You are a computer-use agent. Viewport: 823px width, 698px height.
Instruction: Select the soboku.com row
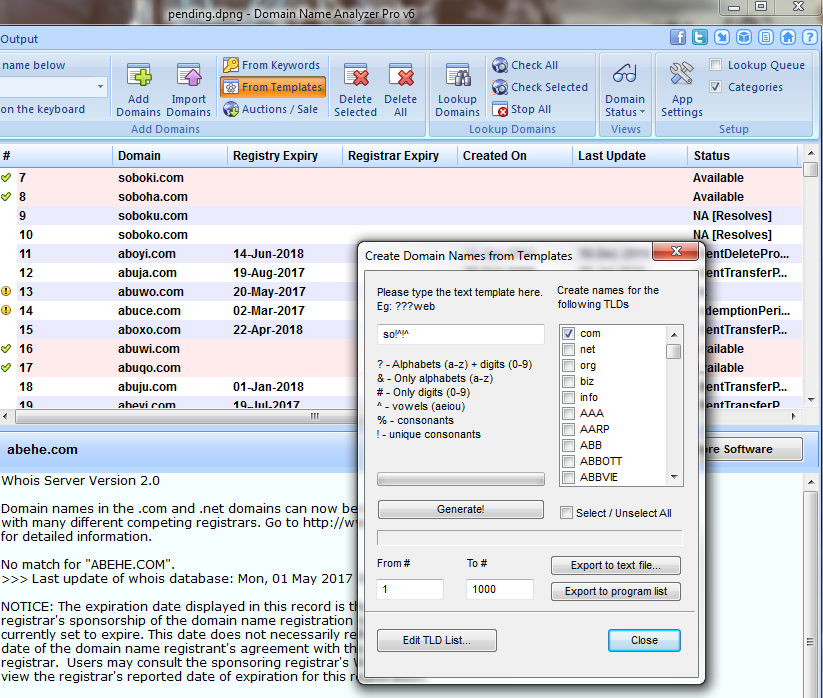tap(401, 216)
